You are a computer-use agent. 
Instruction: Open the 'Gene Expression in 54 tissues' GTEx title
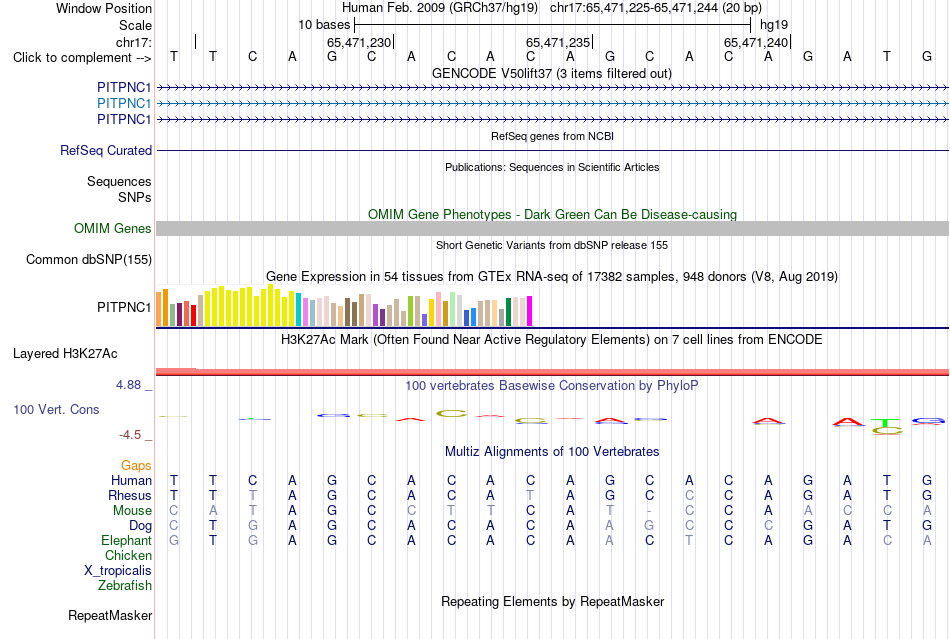552,277
